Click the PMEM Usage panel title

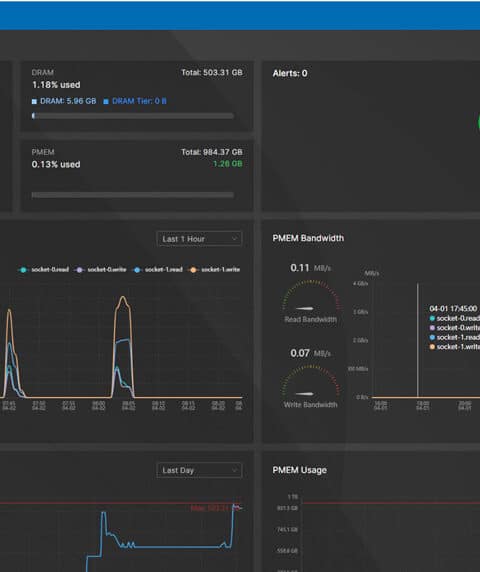[299, 470]
